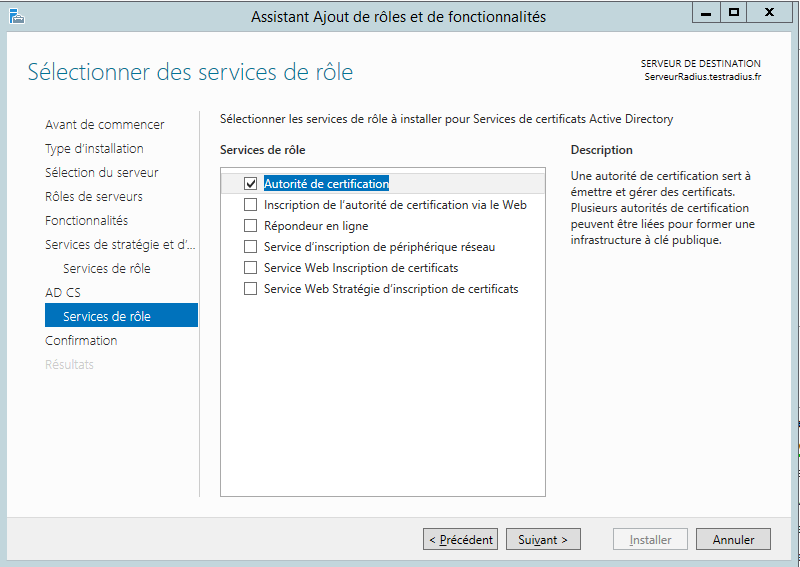Go to Confirmation step
Viewport: 800px width, 567px height.
81,341
